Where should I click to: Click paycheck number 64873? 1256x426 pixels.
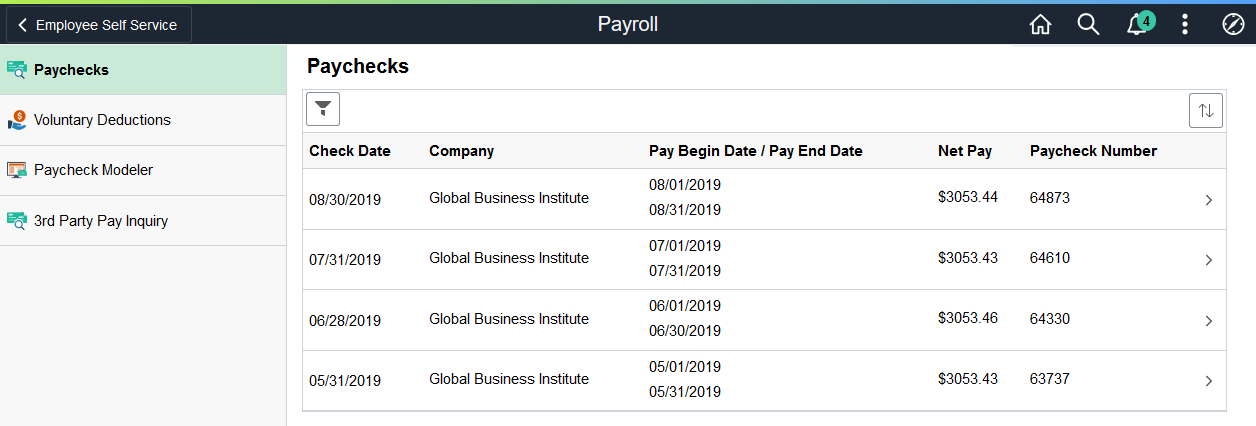point(1050,198)
